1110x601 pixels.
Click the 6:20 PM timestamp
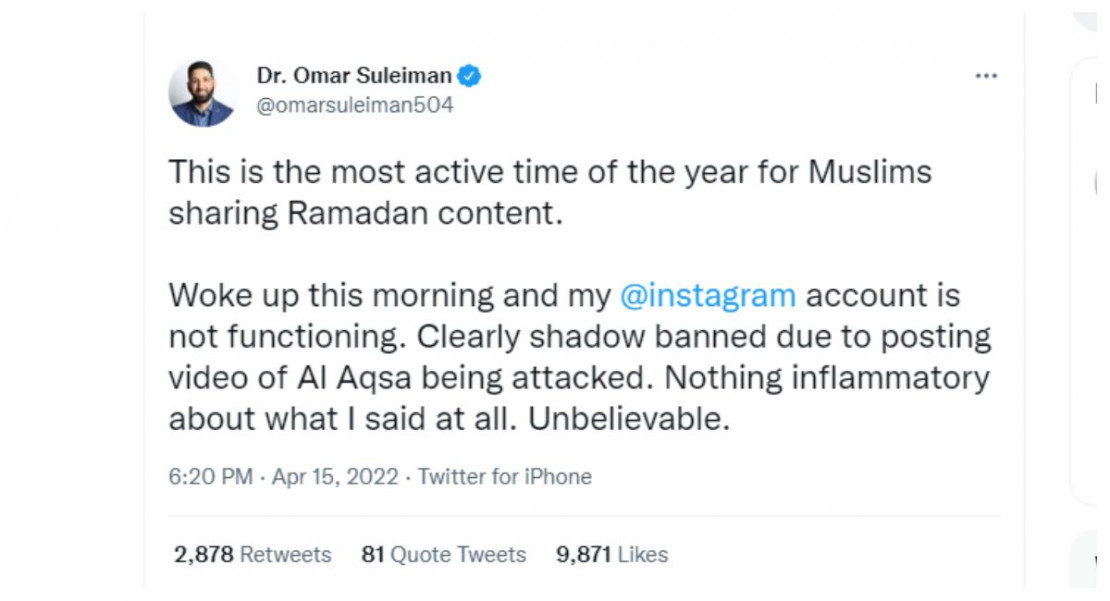tap(210, 476)
